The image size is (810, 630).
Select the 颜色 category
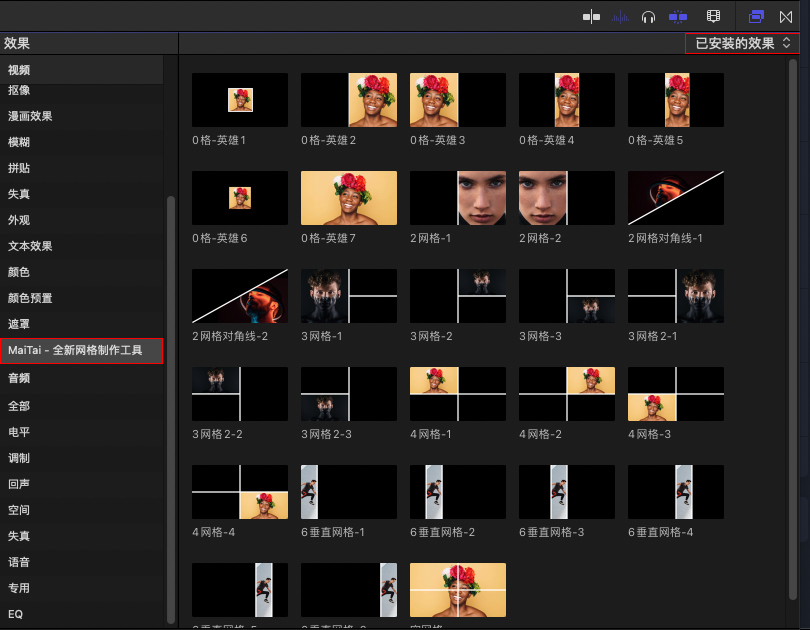pos(82,272)
